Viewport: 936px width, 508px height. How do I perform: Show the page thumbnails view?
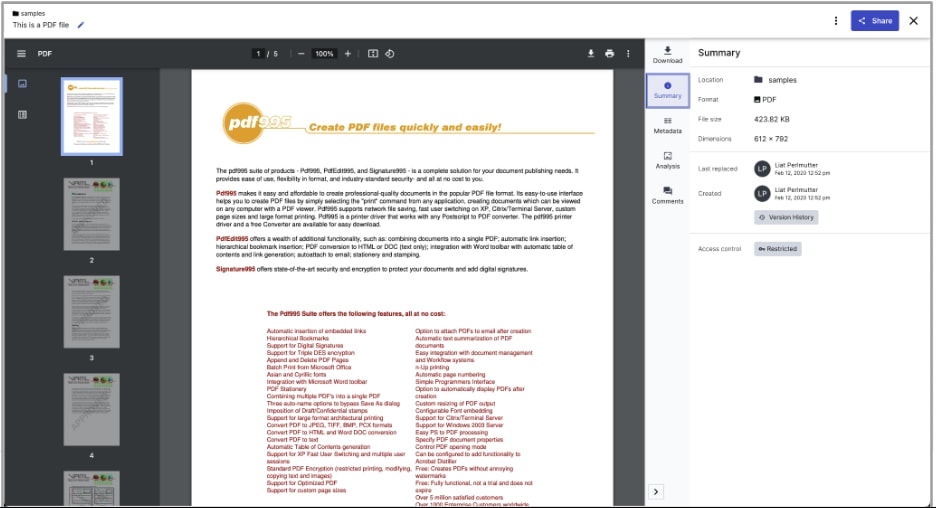22,84
